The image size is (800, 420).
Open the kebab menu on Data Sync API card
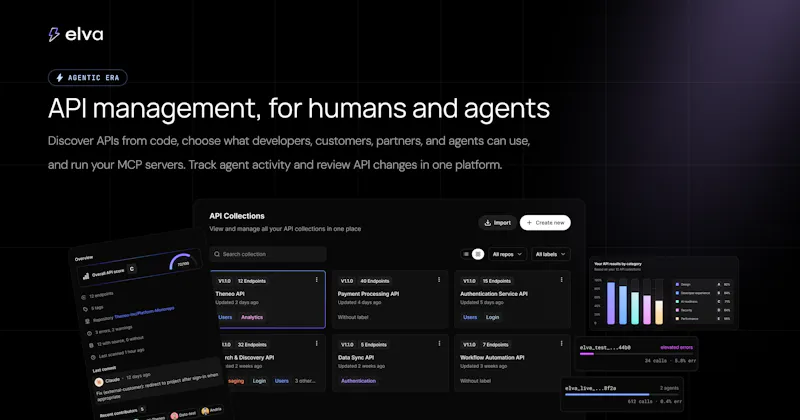[439, 343]
